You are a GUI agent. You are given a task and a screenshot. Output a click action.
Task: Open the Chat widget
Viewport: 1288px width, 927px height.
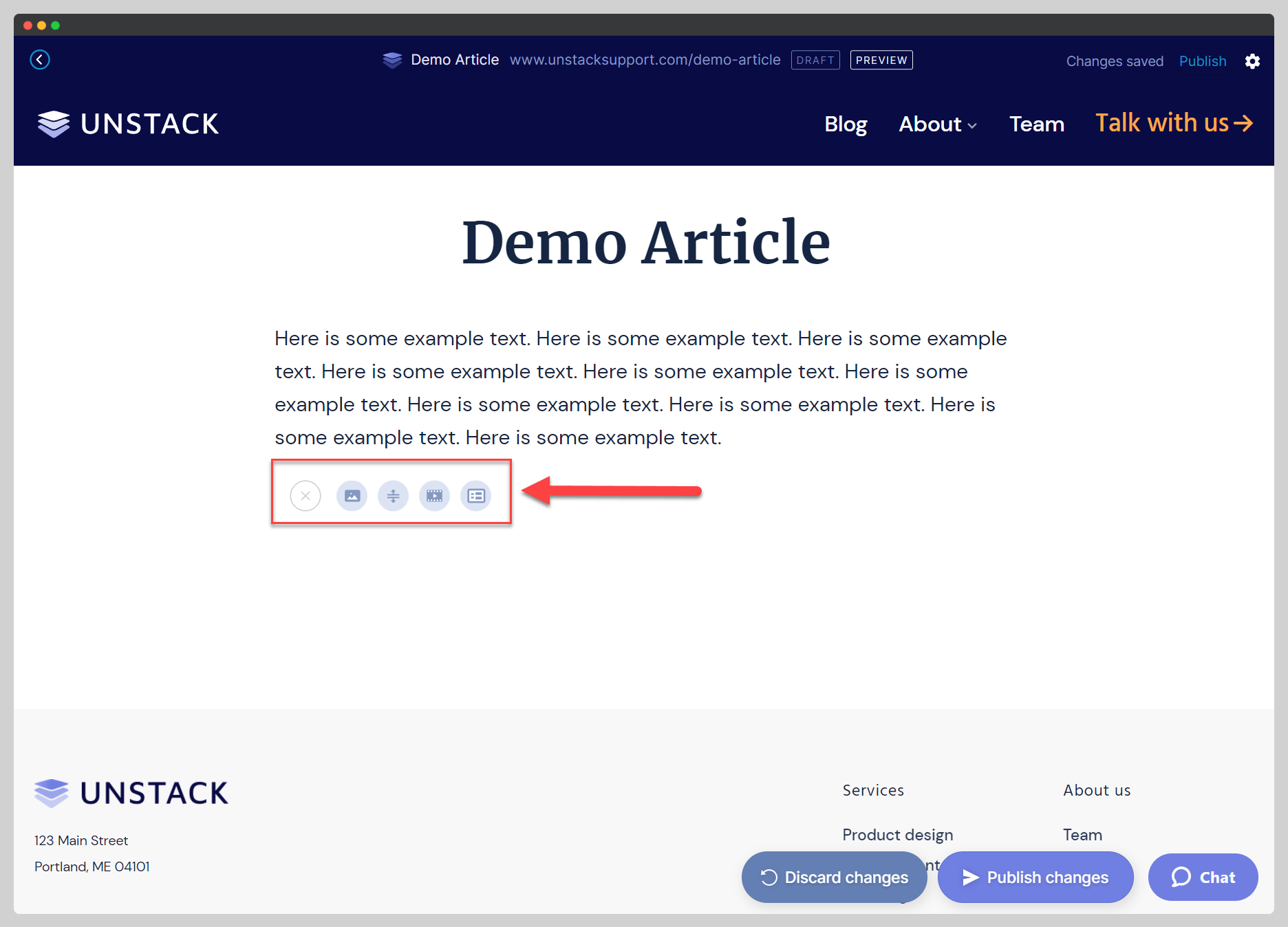pyautogui.click(x=1203, y=877)
